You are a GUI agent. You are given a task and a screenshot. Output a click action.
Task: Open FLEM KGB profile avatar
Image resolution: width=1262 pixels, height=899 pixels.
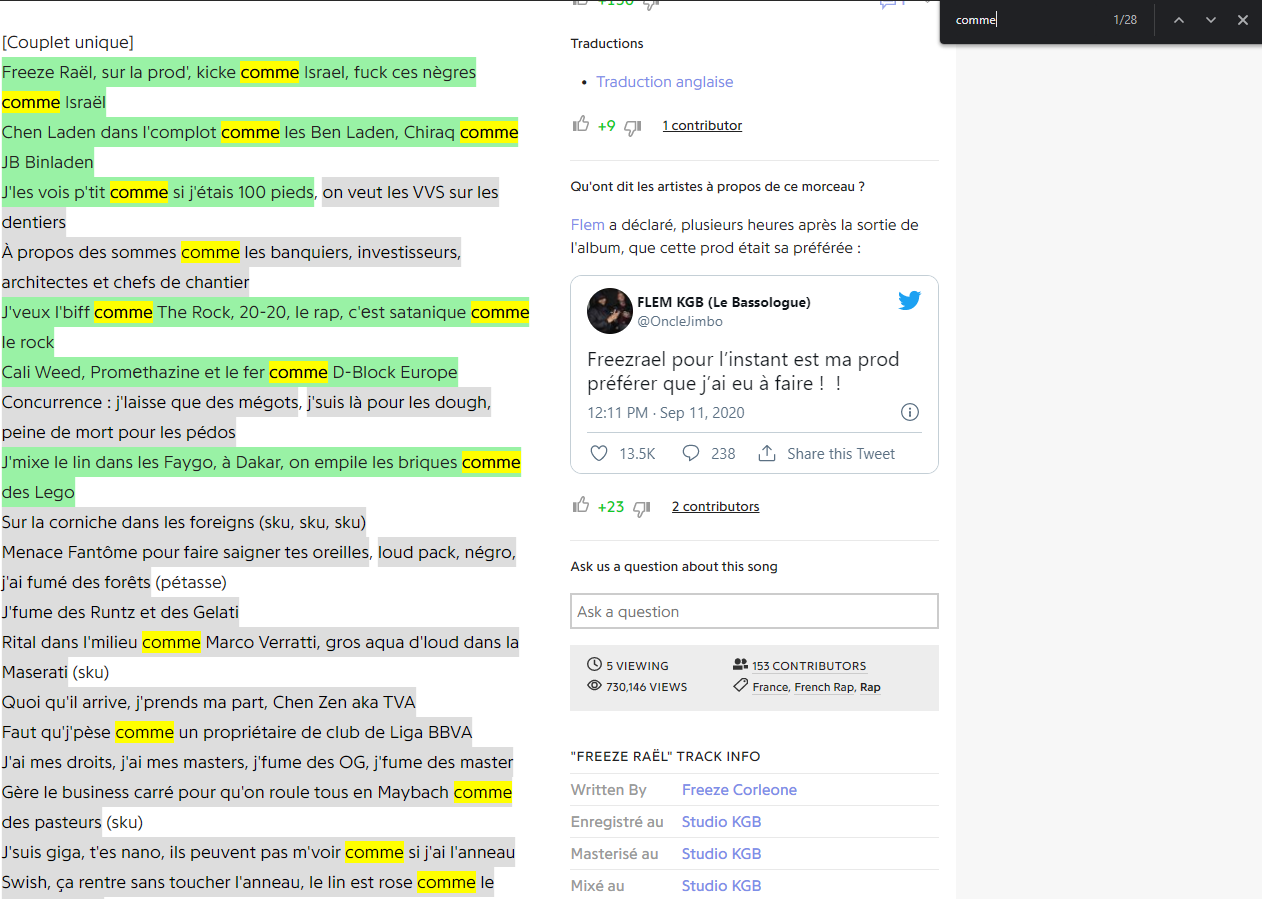coord(609,311)
